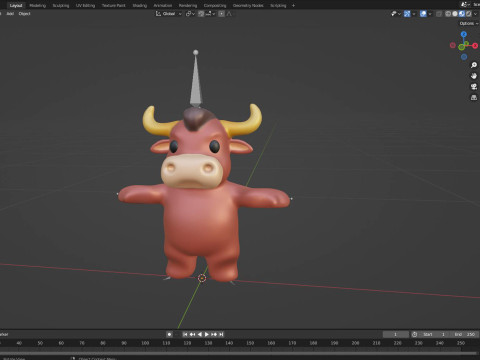Image resolution: width=480 pixels, height=360 pixels.
Task: Play animation in reverse
Action: 199,334
